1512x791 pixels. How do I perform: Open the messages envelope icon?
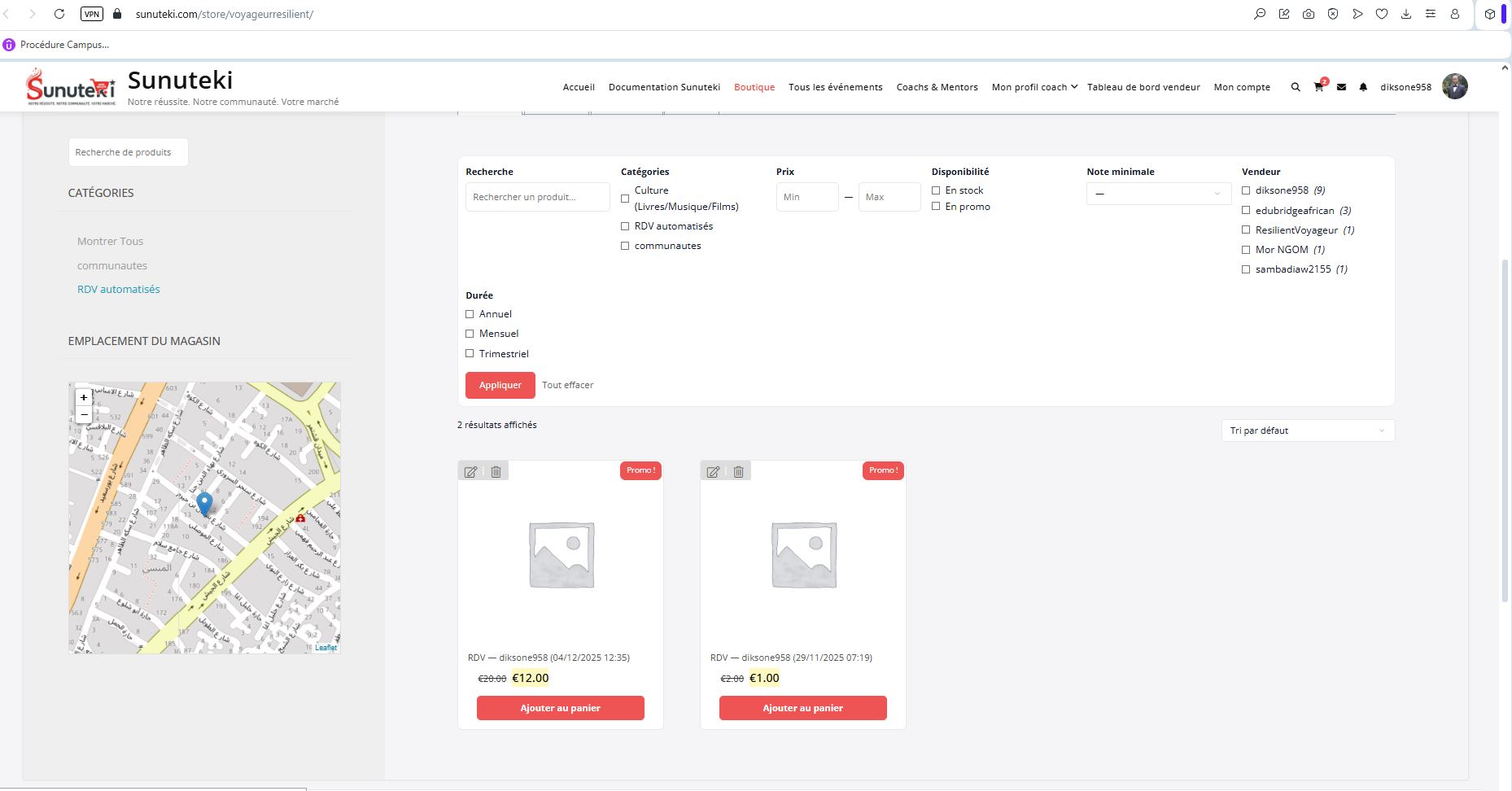[1341, 87]
